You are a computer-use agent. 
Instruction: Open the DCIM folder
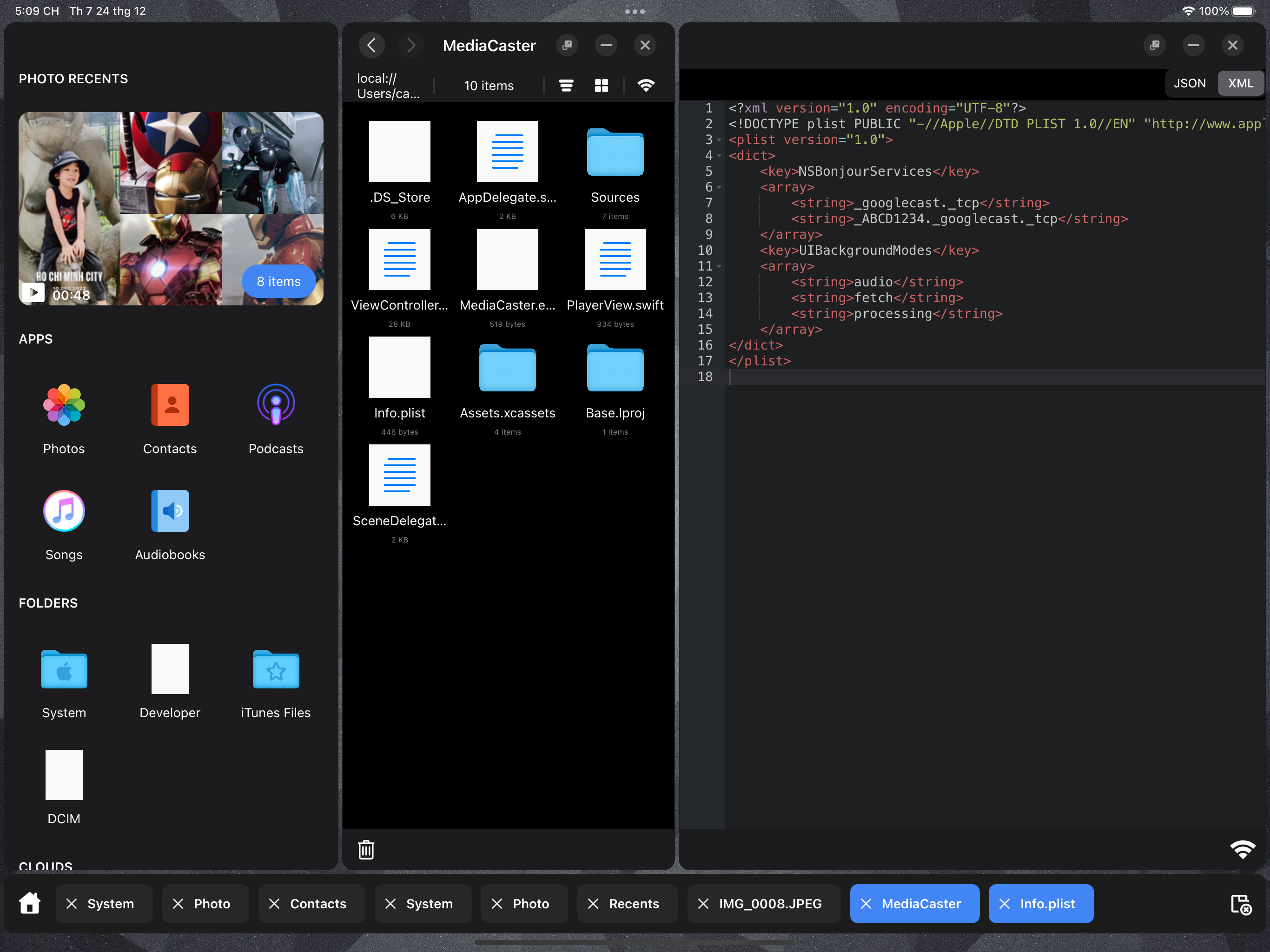pos(64,788)
